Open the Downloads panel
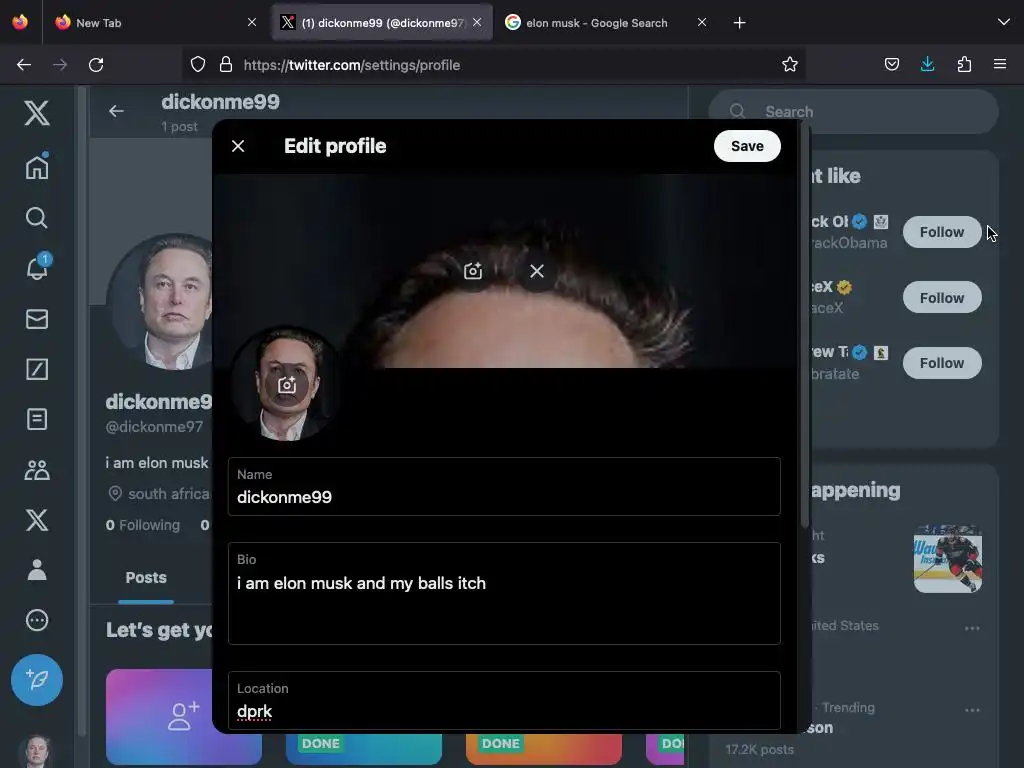 [x=927, y=64]
